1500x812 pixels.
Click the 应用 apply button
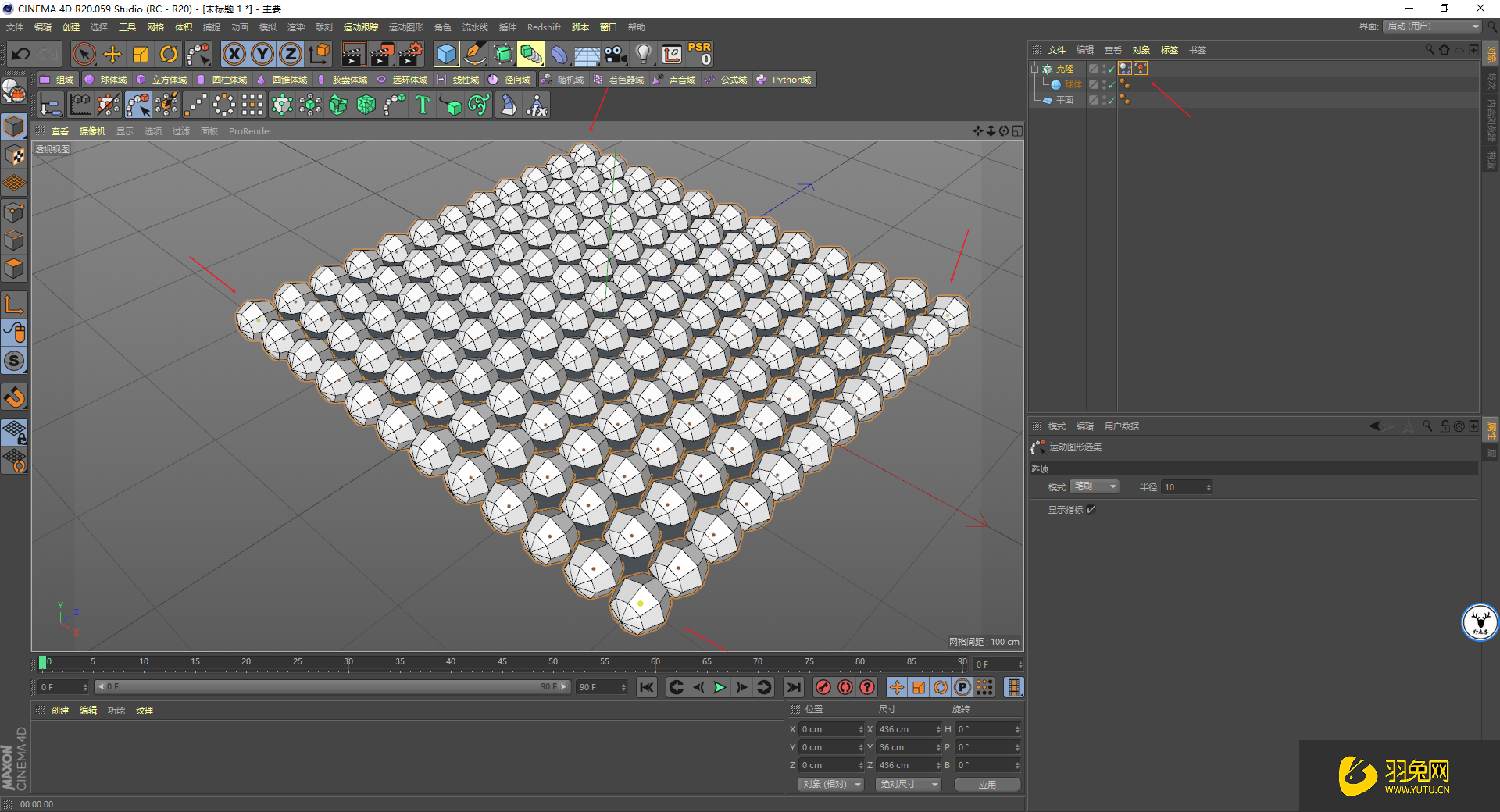987,784
